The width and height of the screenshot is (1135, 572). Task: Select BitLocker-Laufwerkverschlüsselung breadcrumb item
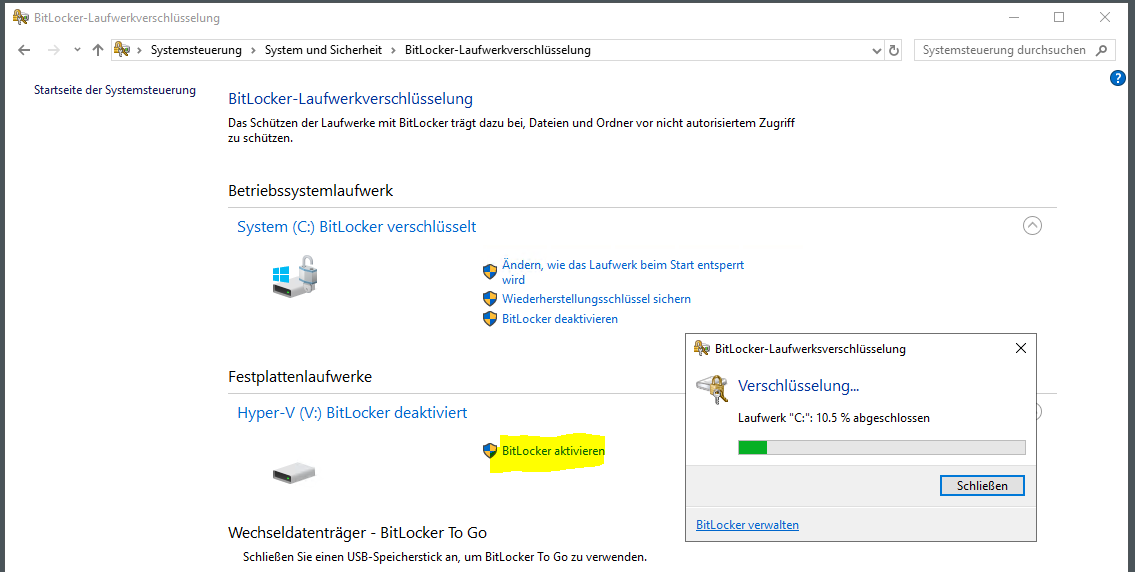point(498,50)
